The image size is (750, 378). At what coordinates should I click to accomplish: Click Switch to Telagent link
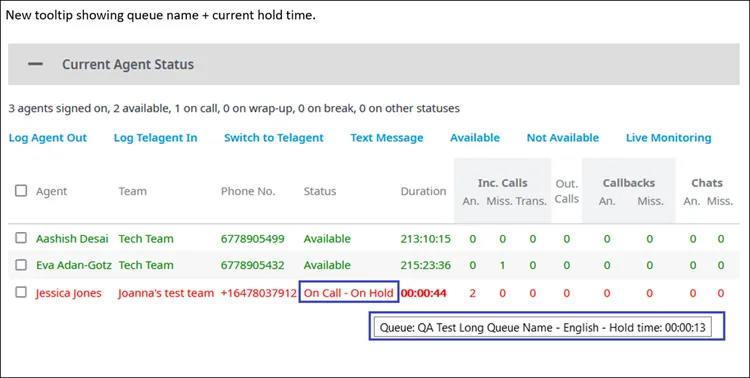(274, 138)
